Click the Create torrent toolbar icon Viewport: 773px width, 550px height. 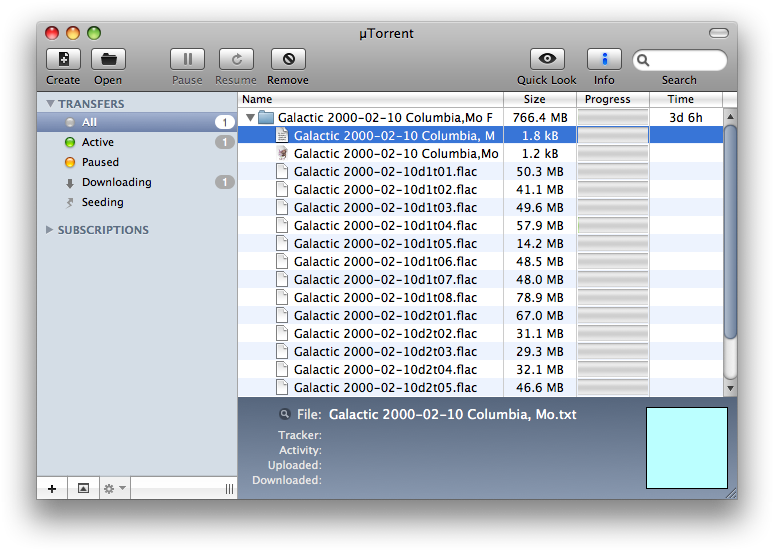point(63,59)
